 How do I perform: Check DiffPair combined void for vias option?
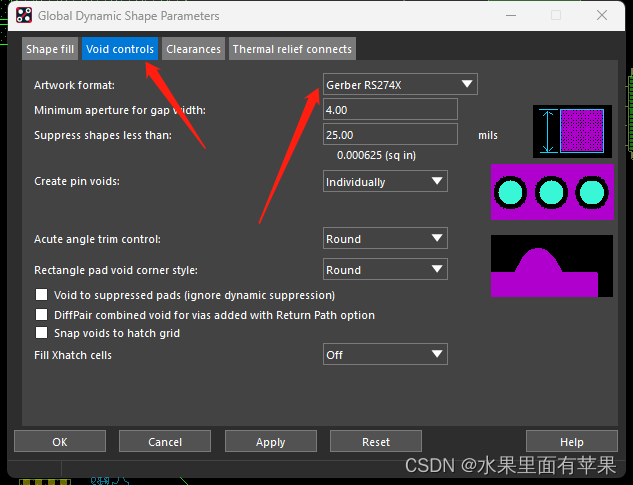pyautogui.click(x=42, y=314)
